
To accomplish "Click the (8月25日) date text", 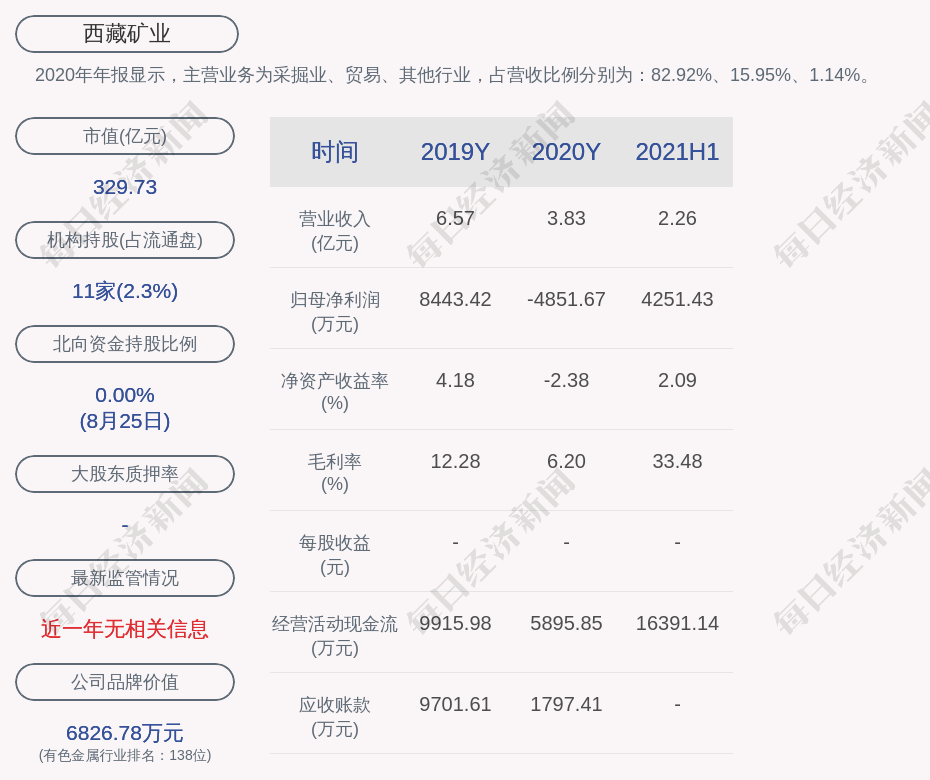I will click(125, 421).
